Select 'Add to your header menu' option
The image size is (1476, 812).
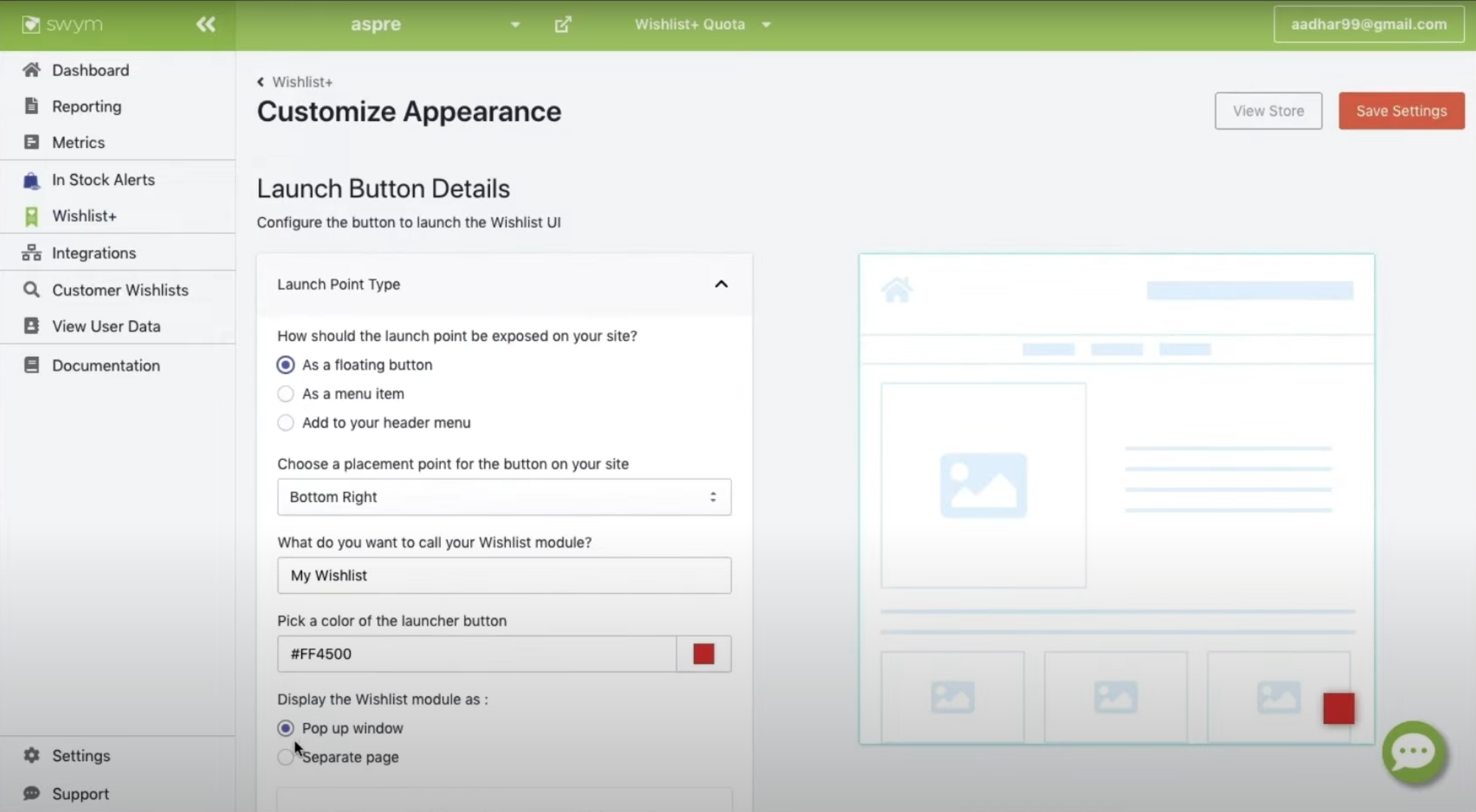(286, 423)
